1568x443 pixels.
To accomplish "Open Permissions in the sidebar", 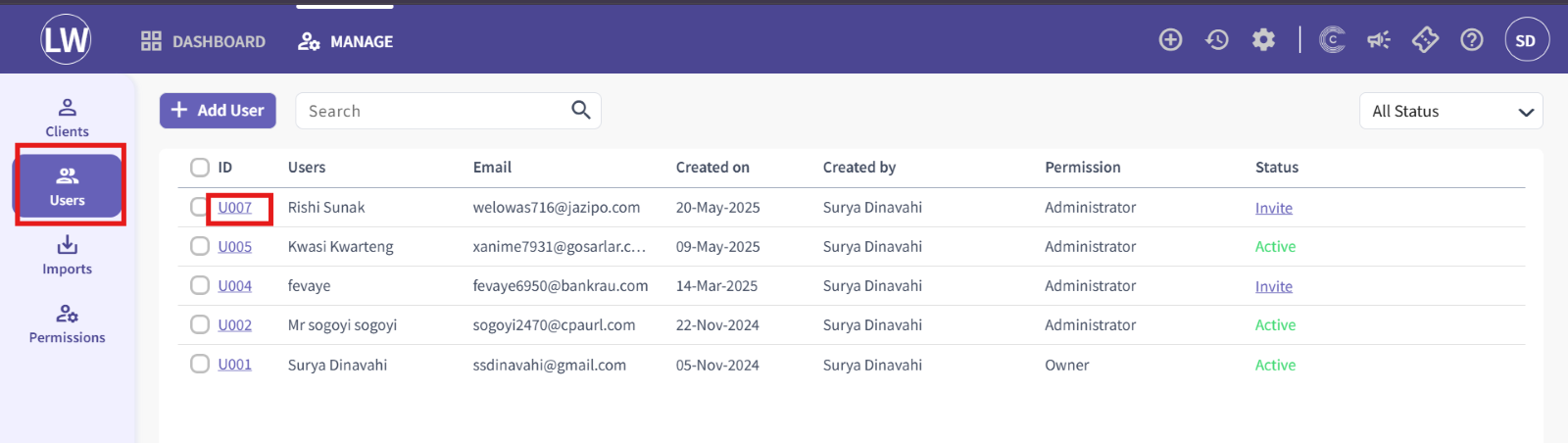I will pyautogui.click(x=67, y=324).
